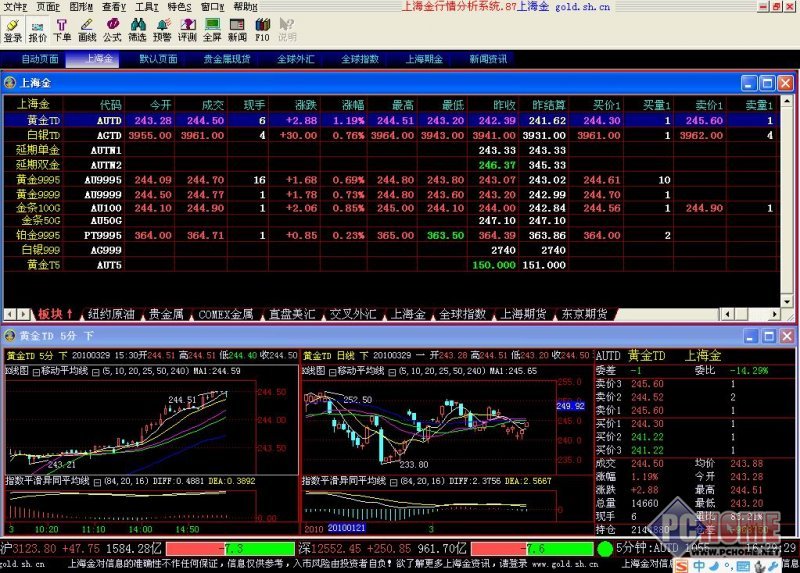The width and height of the screenshot is (800, 573).
Task: Click the F10 books icon
Action: tap(262, 28)
